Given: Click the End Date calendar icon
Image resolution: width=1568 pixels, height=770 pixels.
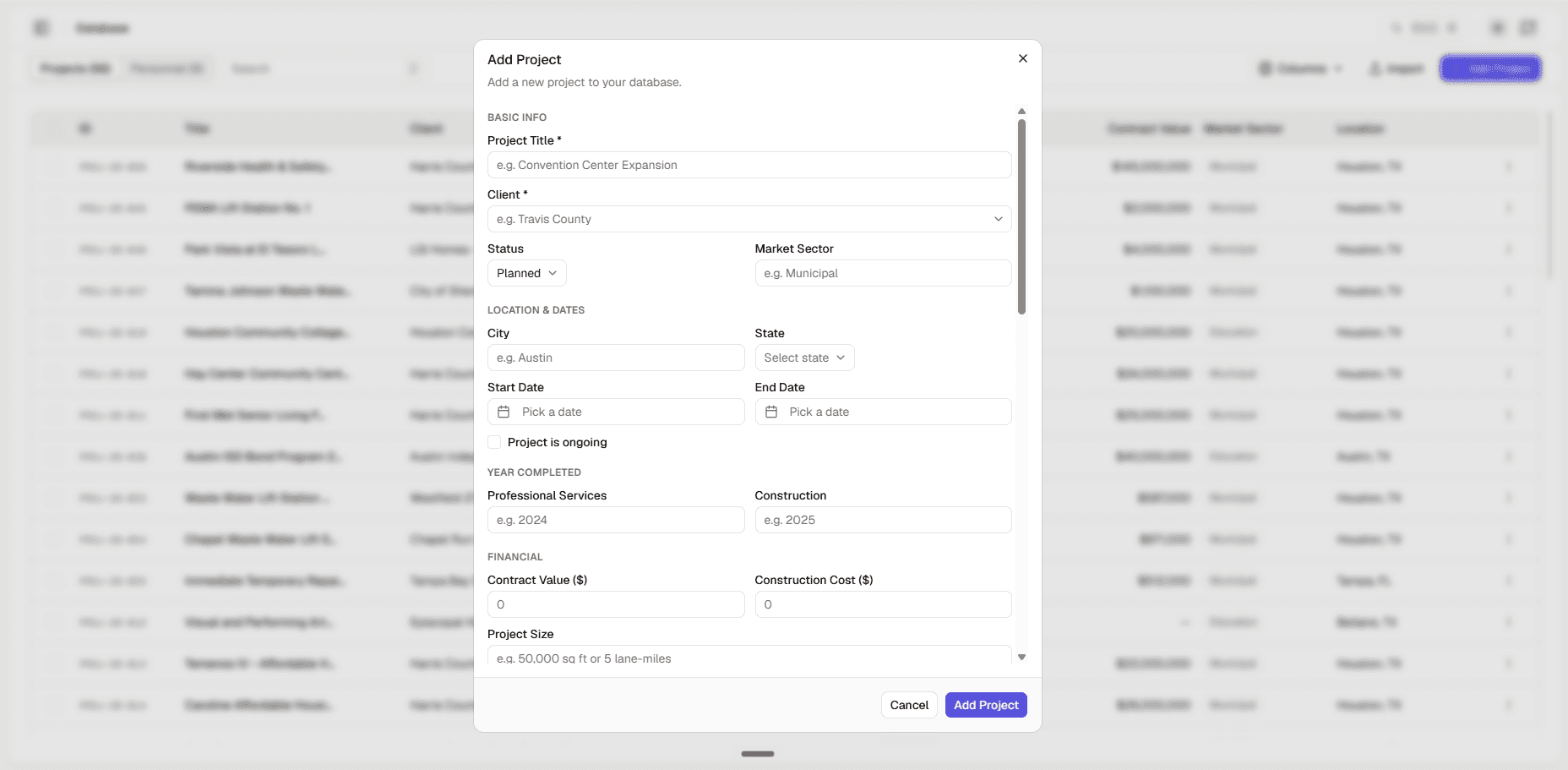Looking at the screenshot, I should coord(770,412).
